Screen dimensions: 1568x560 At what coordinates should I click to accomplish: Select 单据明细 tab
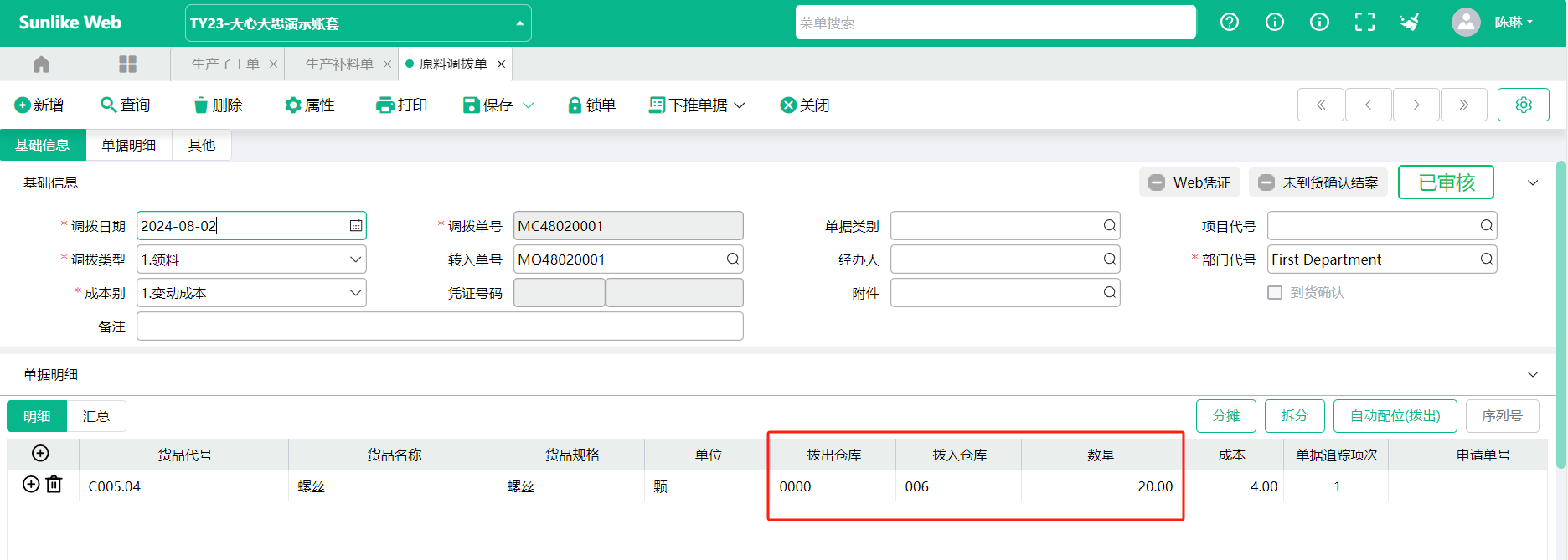pos(129,145)
